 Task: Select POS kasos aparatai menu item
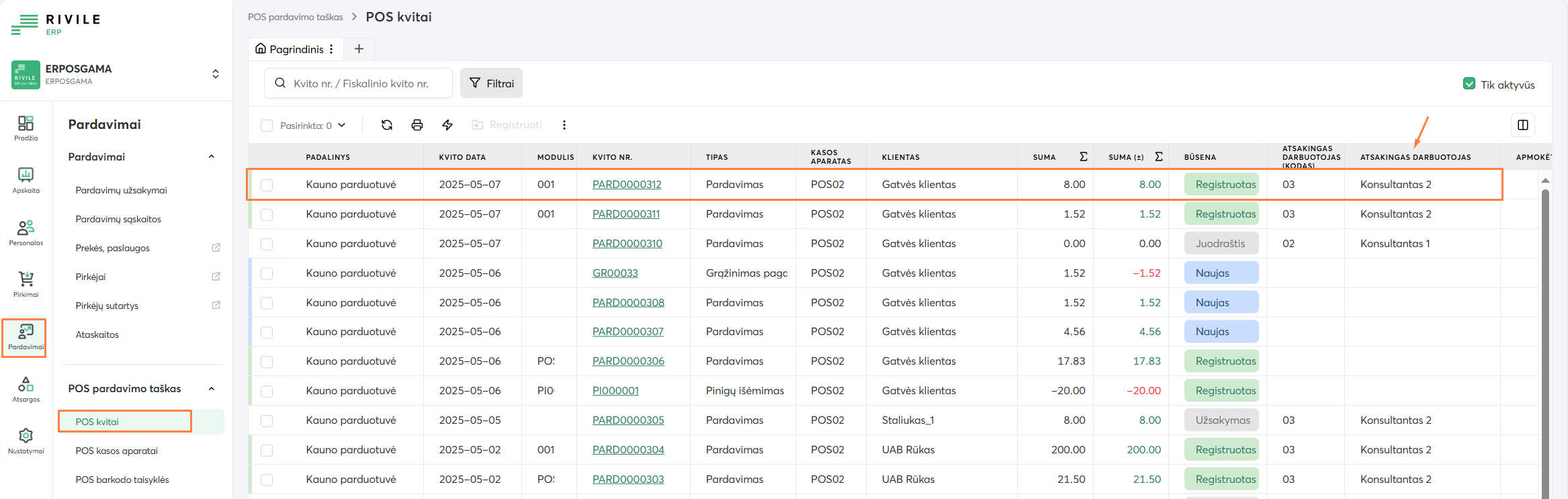coord(116,451)
